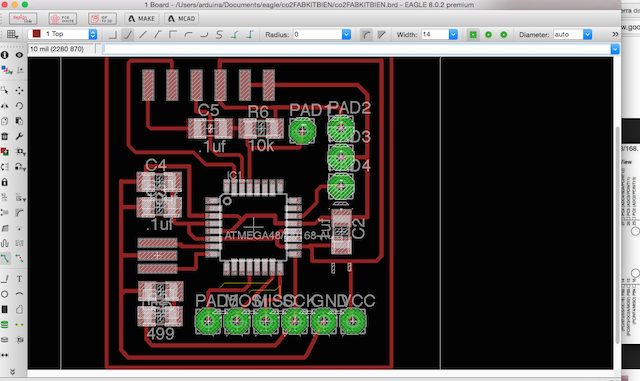Image resolution: width=640 pixels, height=381 pixels.
Task: Select the Lock tool
Action: [4, 182]
